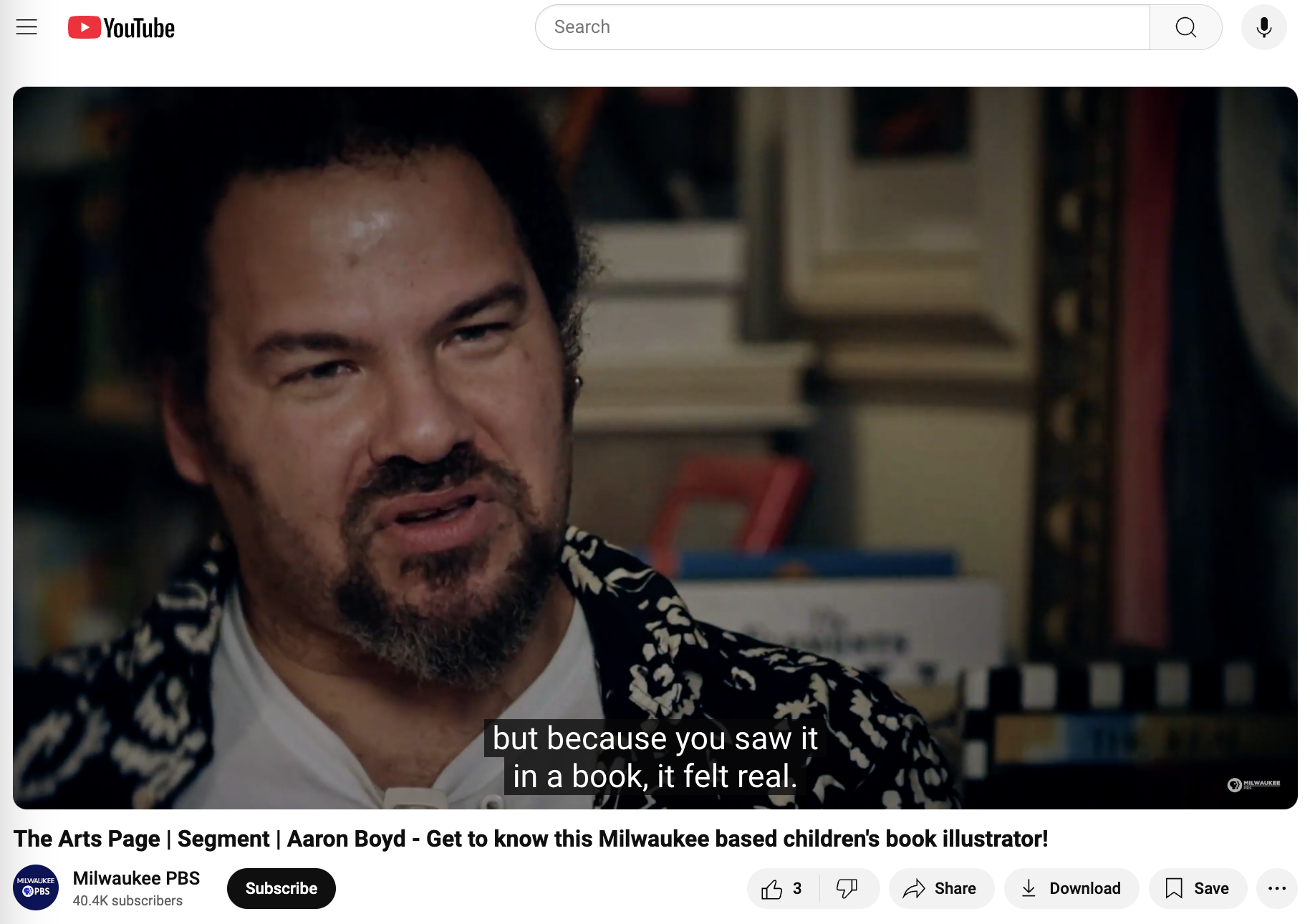Open Milwaukee PBS channel avatar
This screenshot has height=924, width=1310.
click(36, 887)
